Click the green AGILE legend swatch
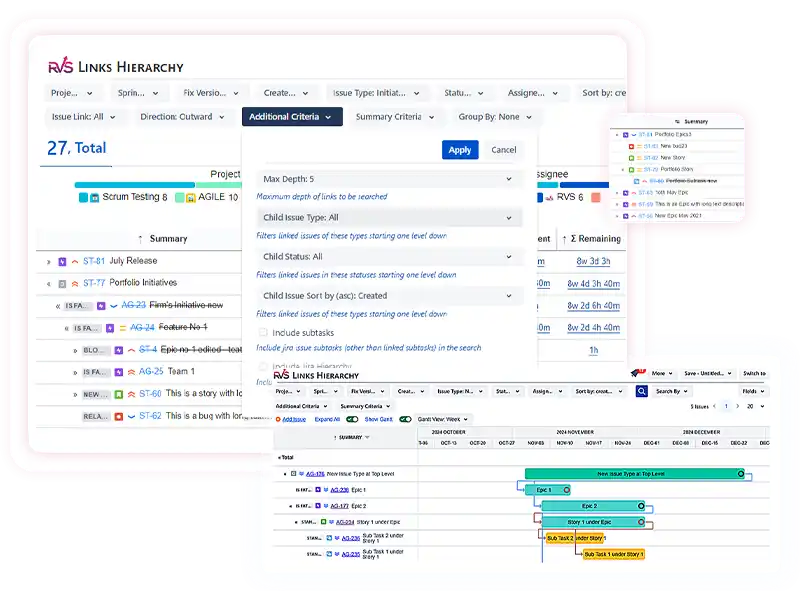This screenshot has width=800, height=591. [x=179, y=198]
